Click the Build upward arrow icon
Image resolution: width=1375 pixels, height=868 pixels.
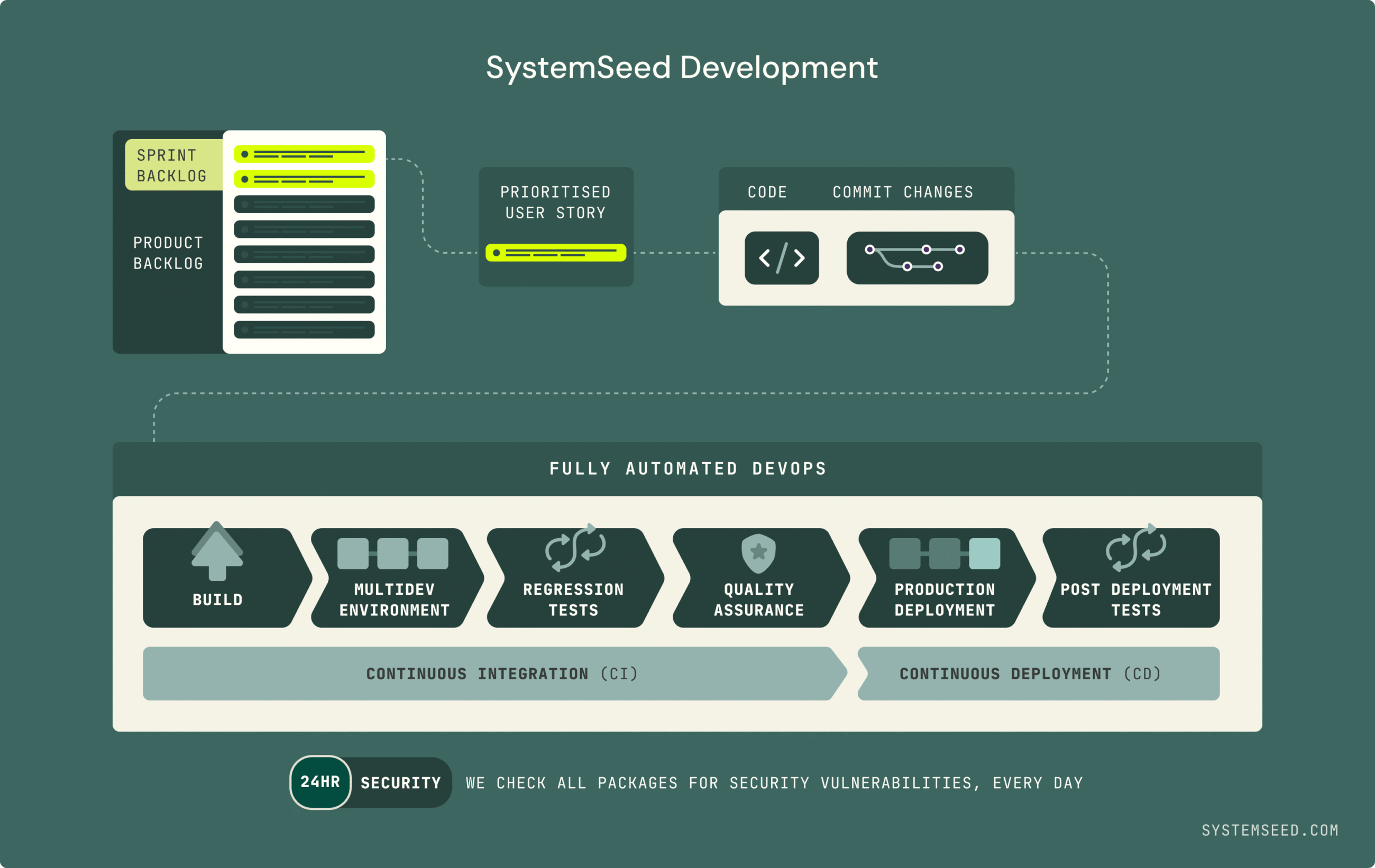click(x=217, y=551)
